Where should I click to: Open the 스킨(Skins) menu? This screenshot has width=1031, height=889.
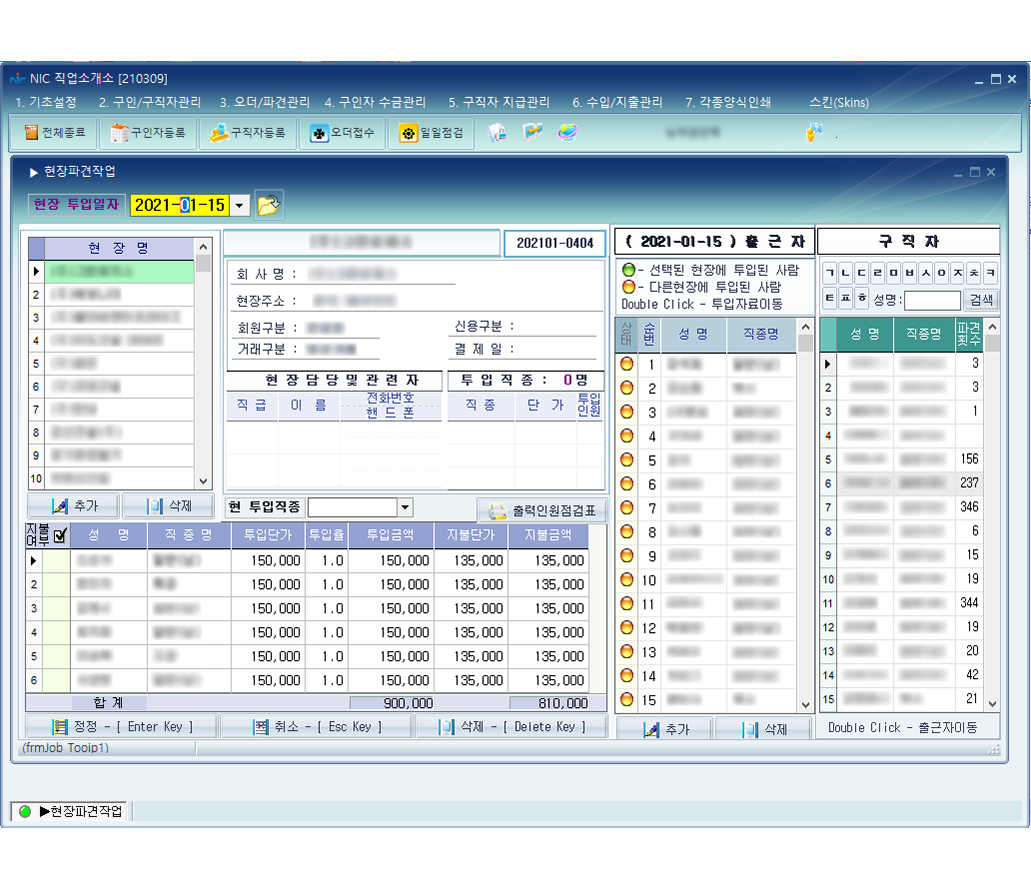[838, 102]
